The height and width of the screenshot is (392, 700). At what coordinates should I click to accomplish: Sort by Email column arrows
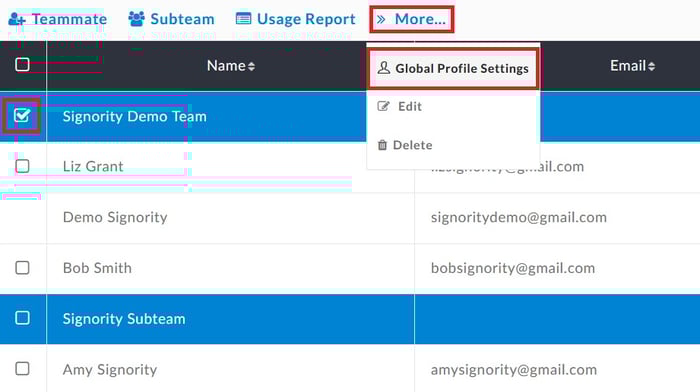[x=651, y=67]
